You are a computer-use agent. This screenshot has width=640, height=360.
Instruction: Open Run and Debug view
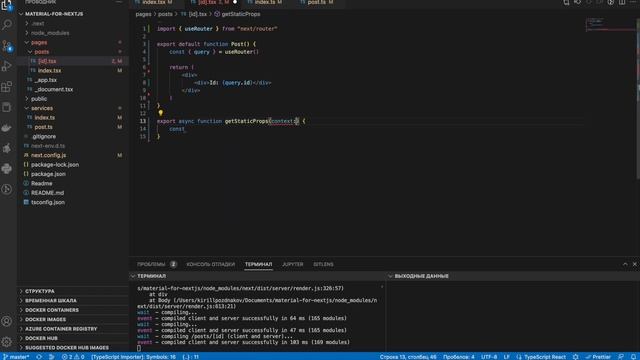pyautogui.click(x=7, y=66)
